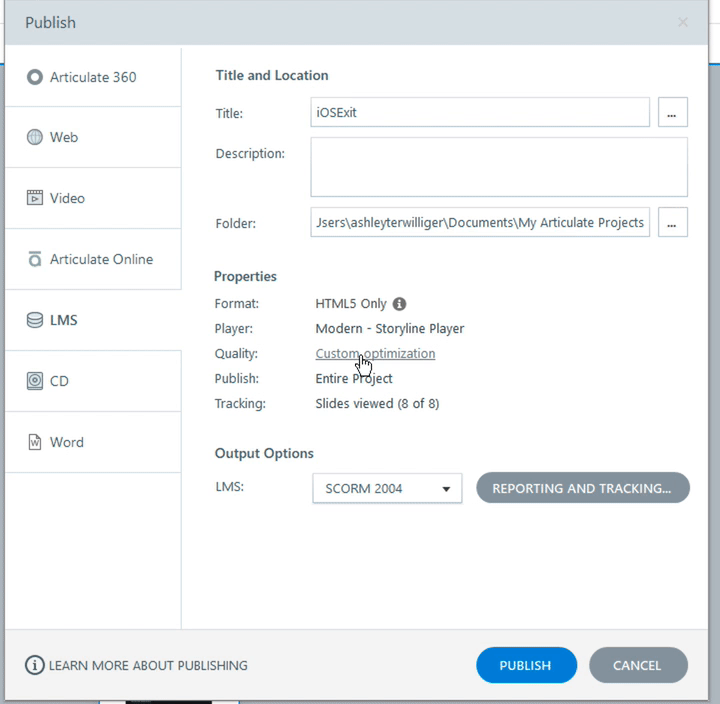Click the Articulate Online icon

(x=35, y=259)
